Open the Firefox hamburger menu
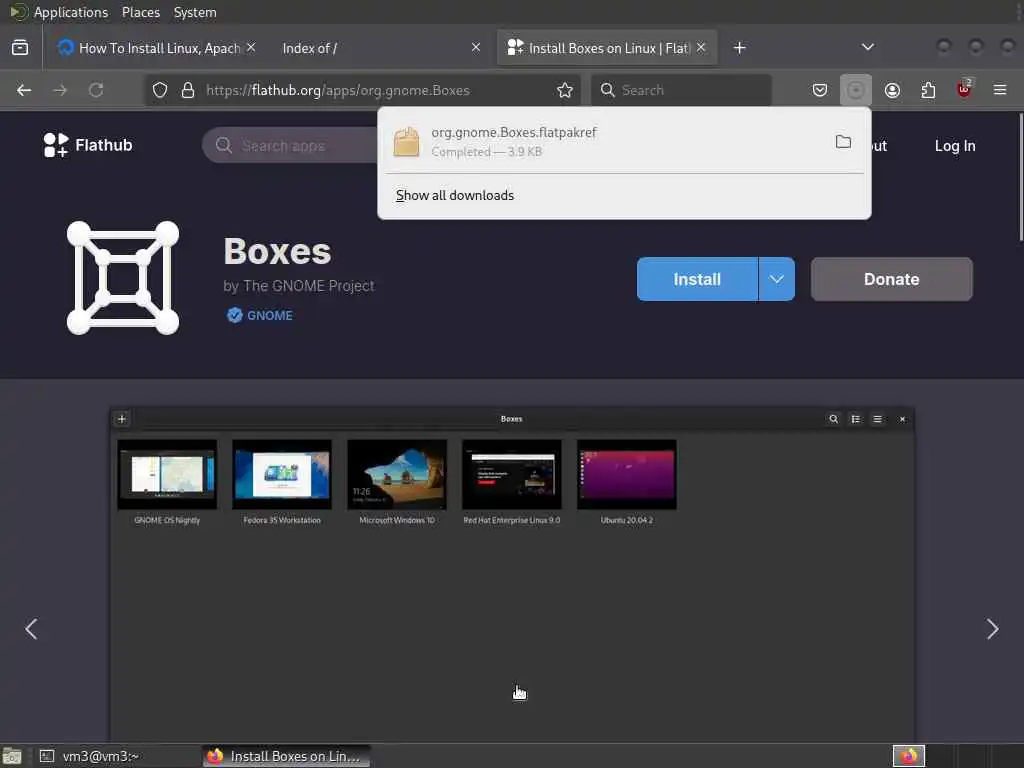 tap(1000, 90)
